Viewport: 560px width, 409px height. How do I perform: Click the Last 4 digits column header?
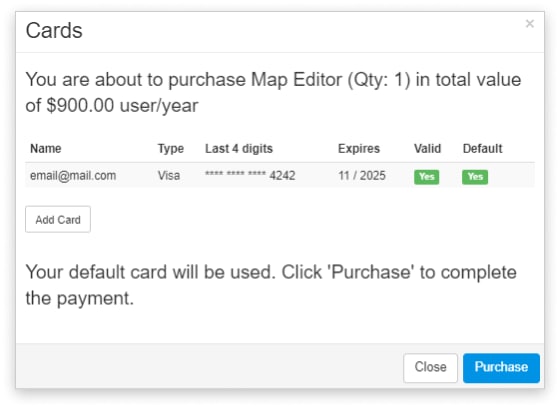pyautogui.click(x=239, y=149)
